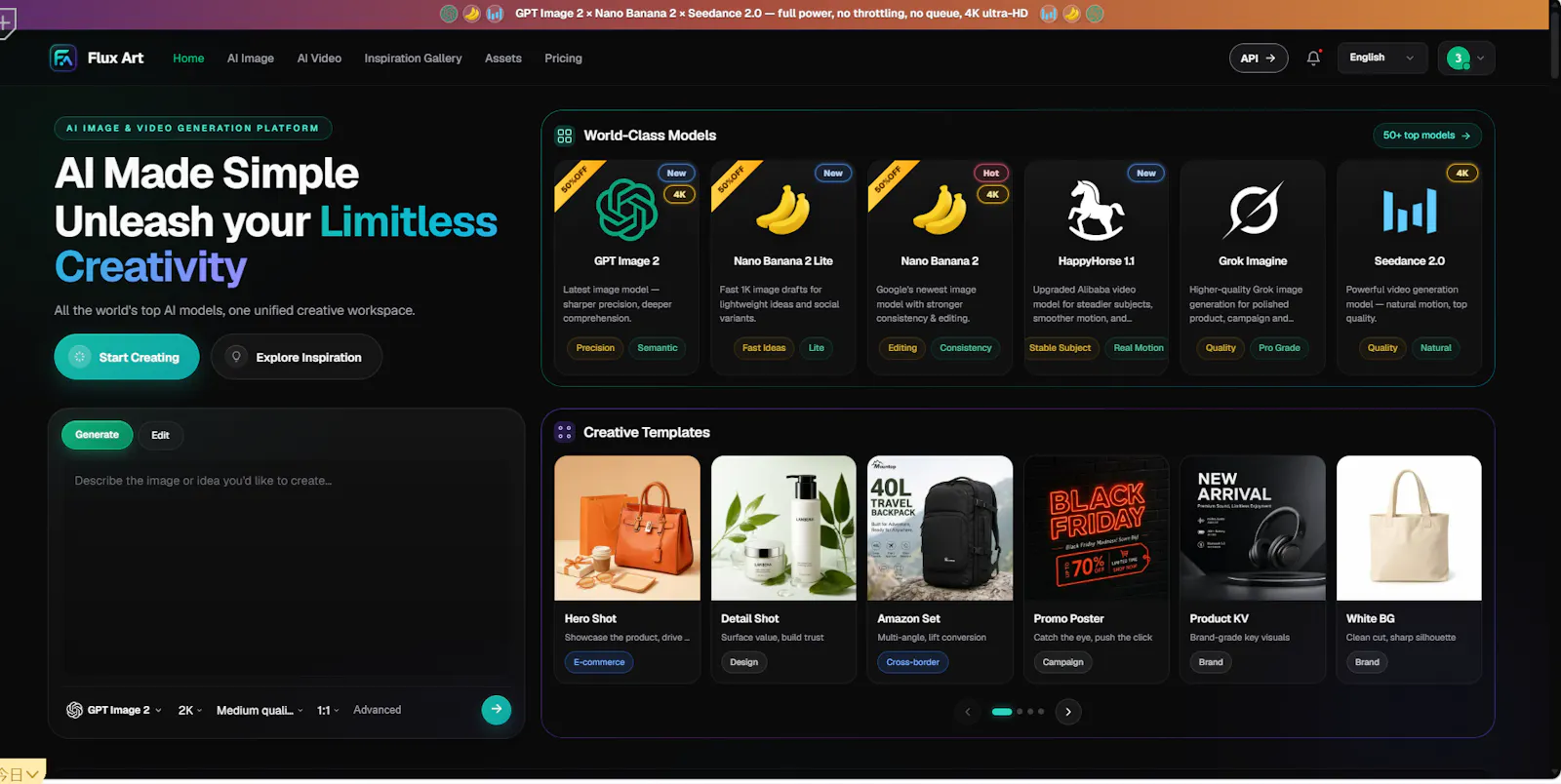Click the lightbulb icon in Explore Inspiration
The height and width of the screenshot is (784, 1561).
[236, 357]
